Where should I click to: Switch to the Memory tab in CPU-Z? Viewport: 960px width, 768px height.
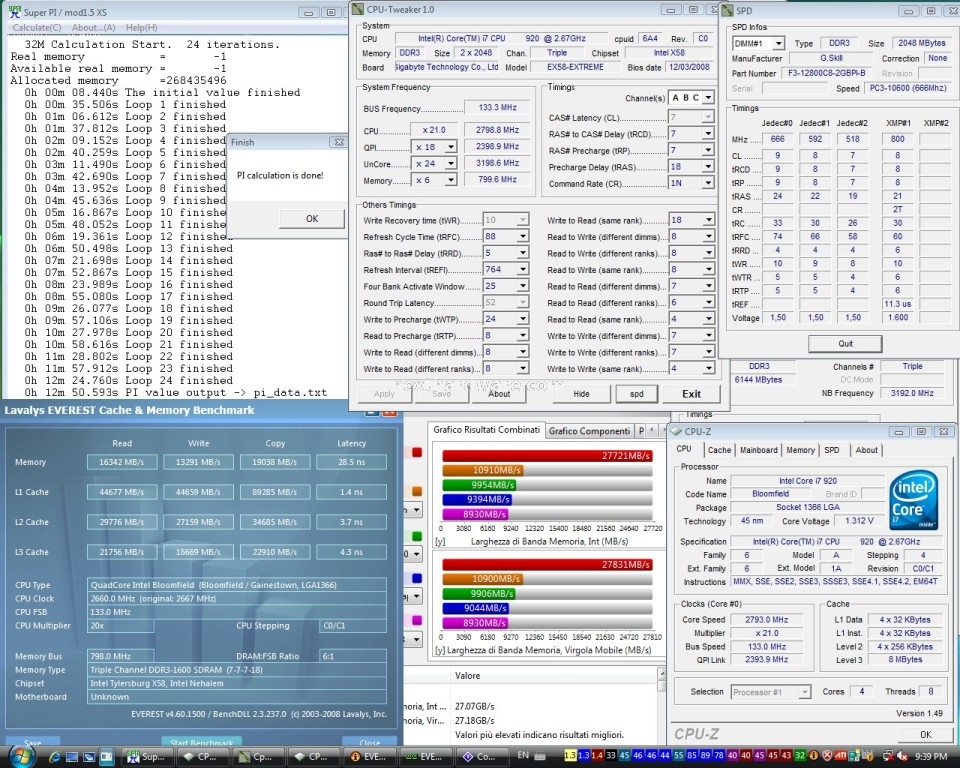click(800, 450)
